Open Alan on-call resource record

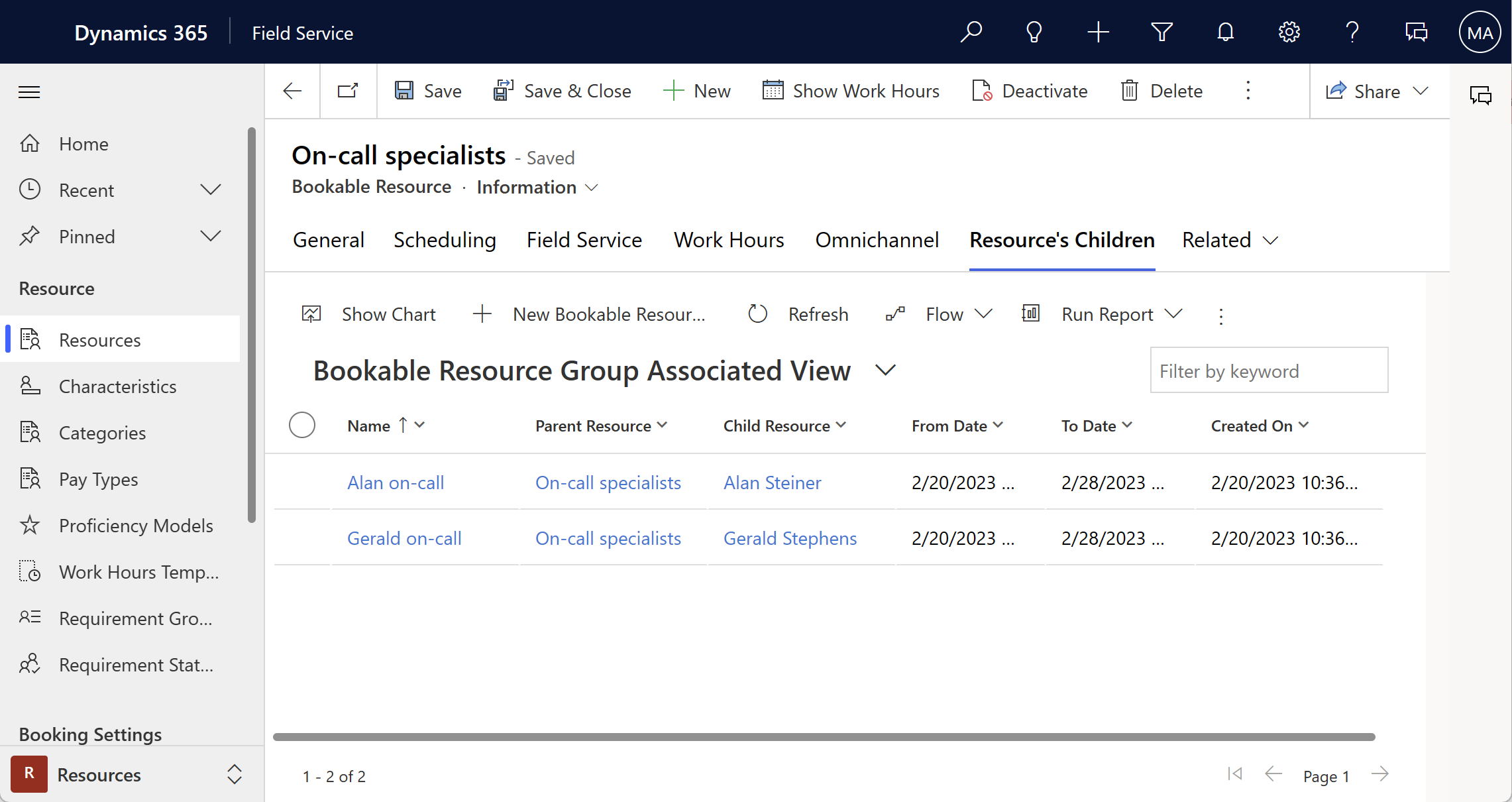coord(395,481)
